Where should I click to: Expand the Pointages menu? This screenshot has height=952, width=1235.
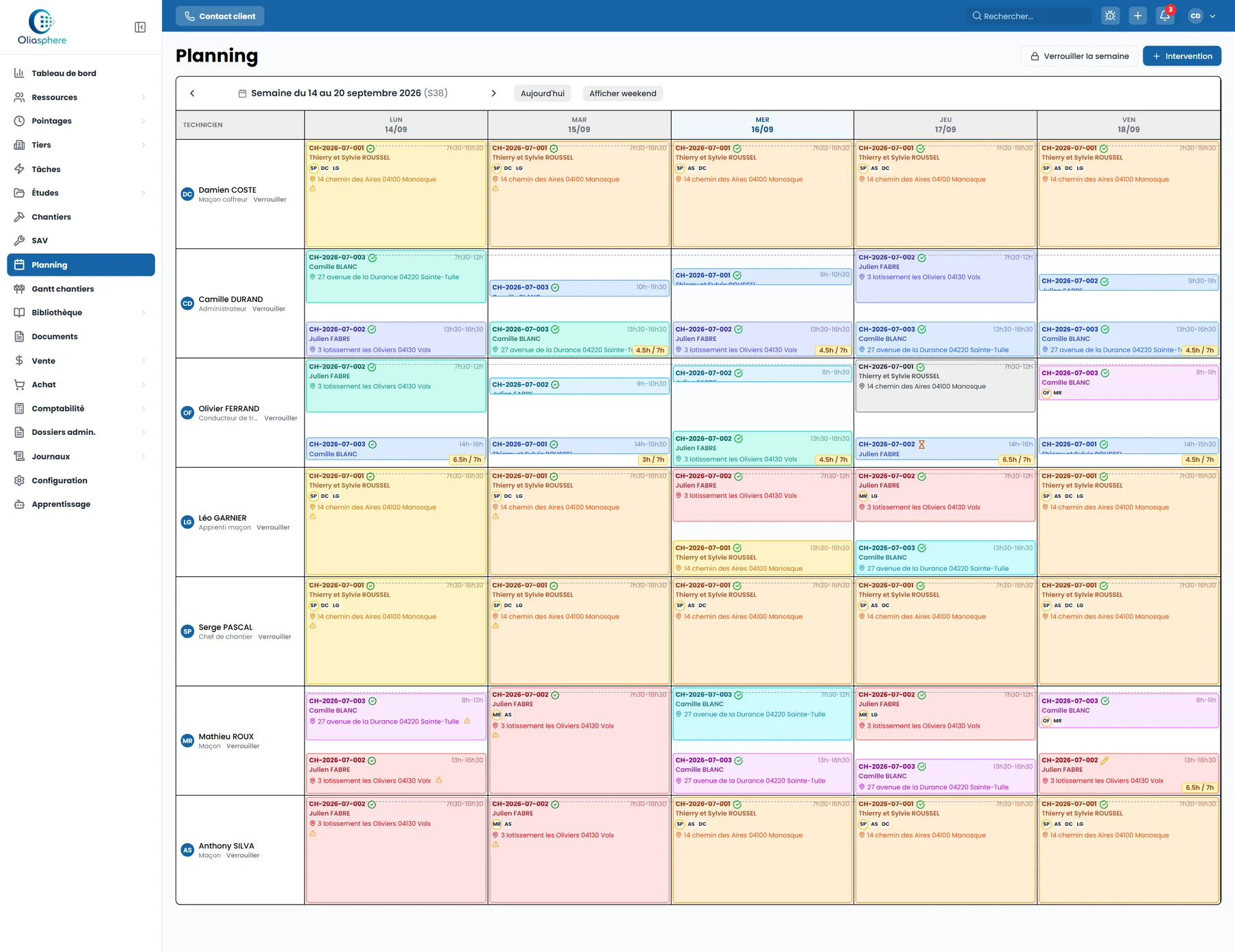point(81,121)
